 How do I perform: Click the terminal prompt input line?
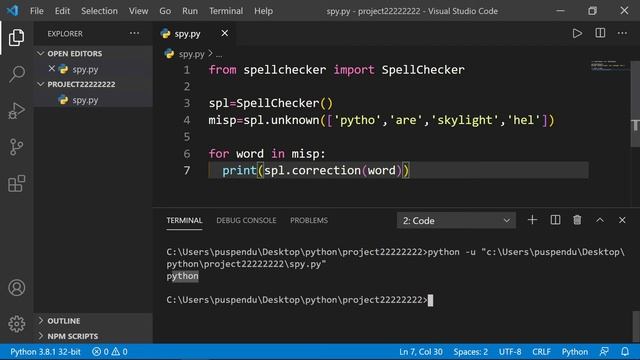tap(300, 300)
